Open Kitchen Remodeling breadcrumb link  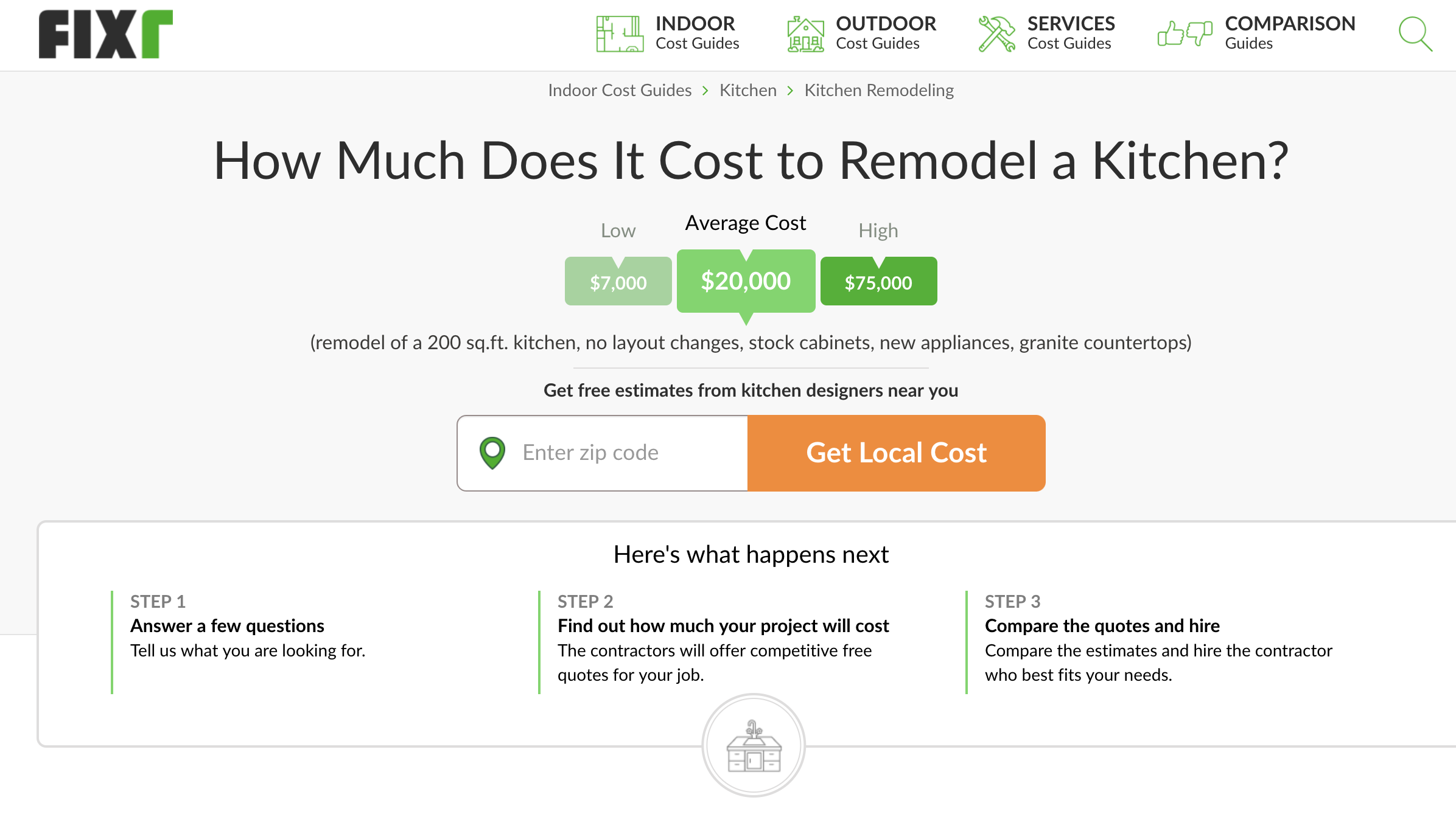[x=878, y=91]
